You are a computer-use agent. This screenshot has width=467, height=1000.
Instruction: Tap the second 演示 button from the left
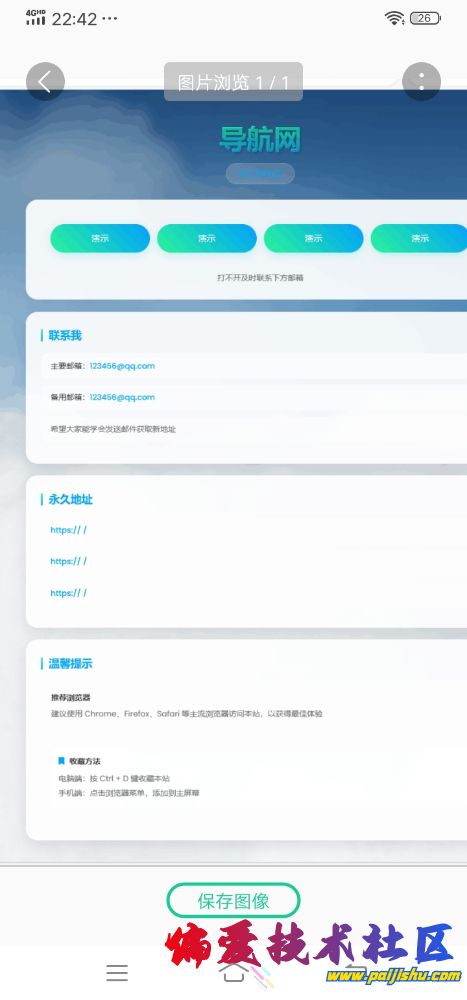coord(207,239)
